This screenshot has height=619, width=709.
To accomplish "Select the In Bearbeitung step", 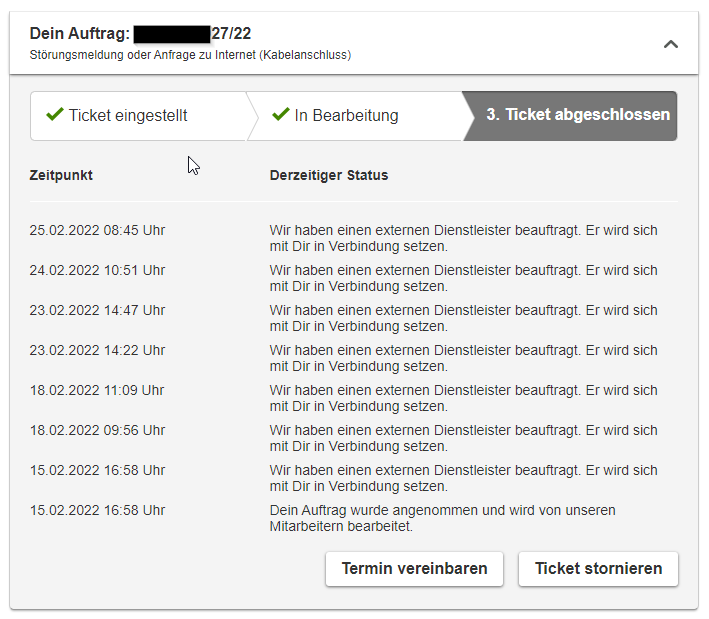I will [346, 116].
